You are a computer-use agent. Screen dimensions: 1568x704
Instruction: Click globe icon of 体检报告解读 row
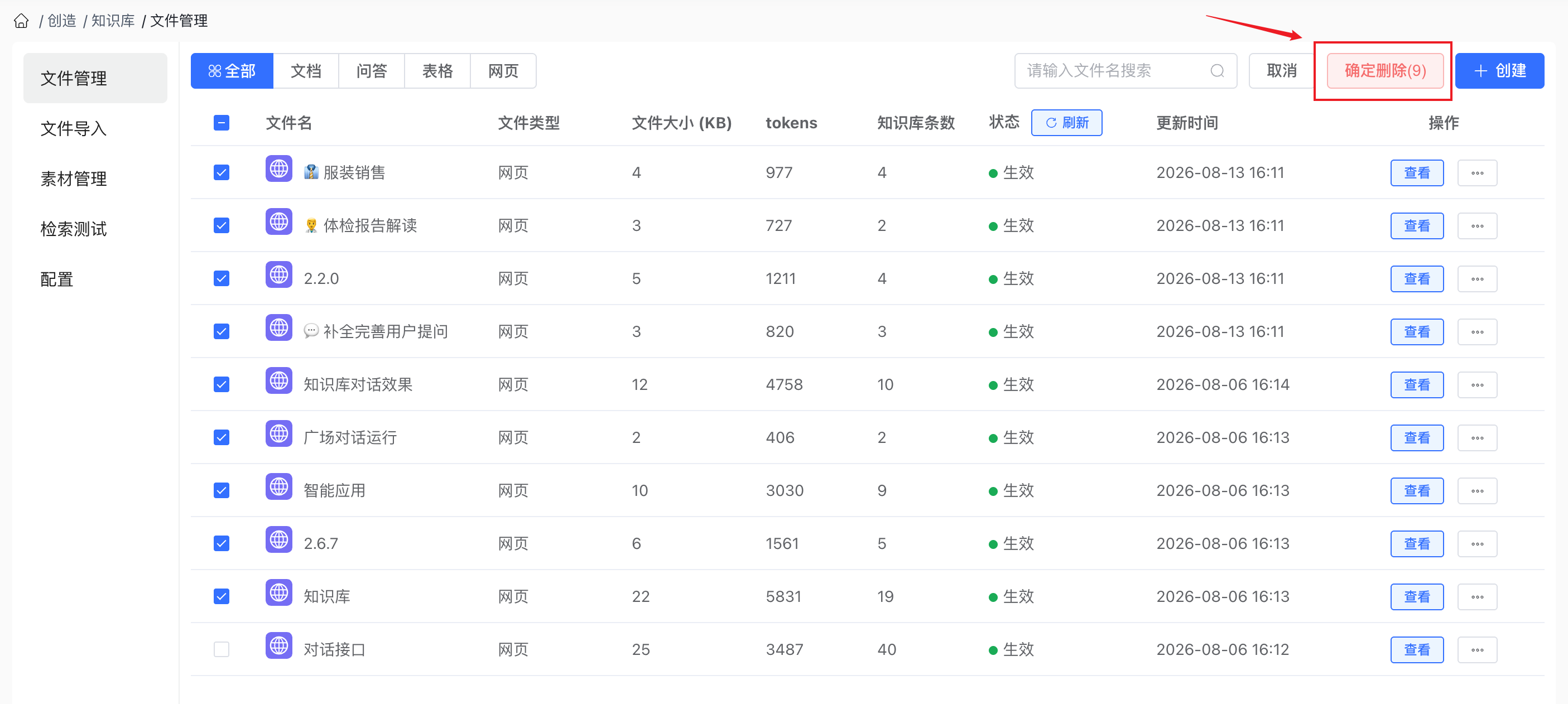pos(279,221)
